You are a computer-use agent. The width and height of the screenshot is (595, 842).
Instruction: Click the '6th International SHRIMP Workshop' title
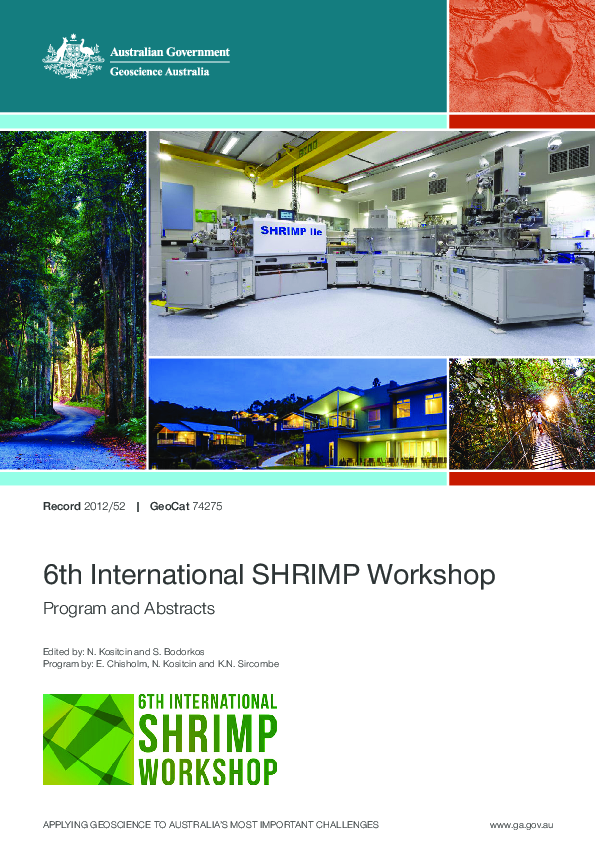point(269,574)
